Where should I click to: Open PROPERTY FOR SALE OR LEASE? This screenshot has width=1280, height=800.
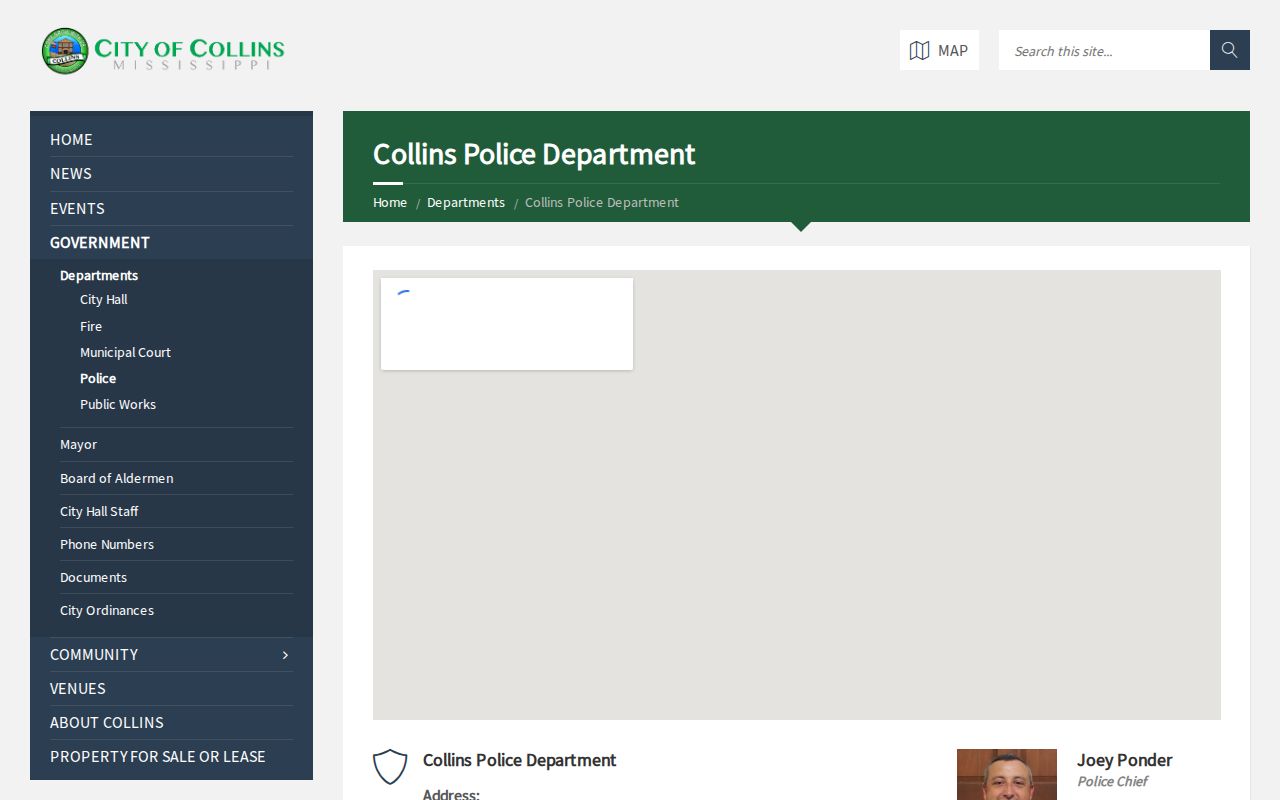pyautogui.click(x=158, y=757)
